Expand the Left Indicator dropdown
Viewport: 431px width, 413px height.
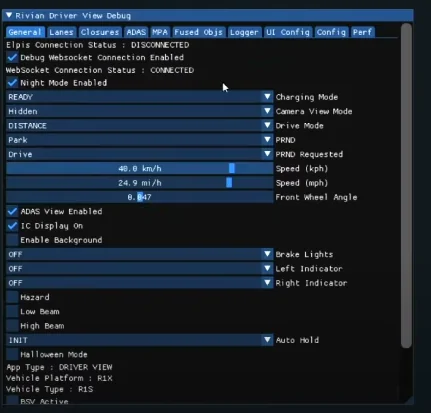[x=140, y=269]
